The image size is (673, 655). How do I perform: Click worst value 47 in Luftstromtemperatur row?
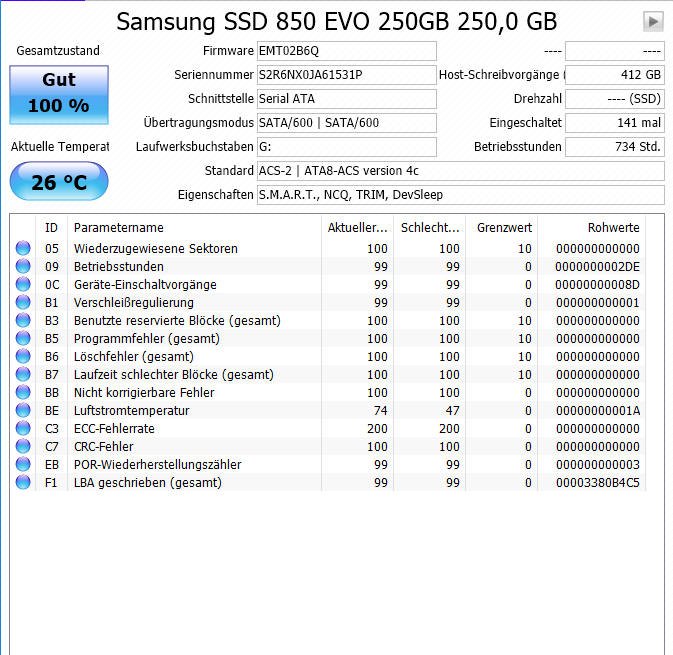click(452, 411)
